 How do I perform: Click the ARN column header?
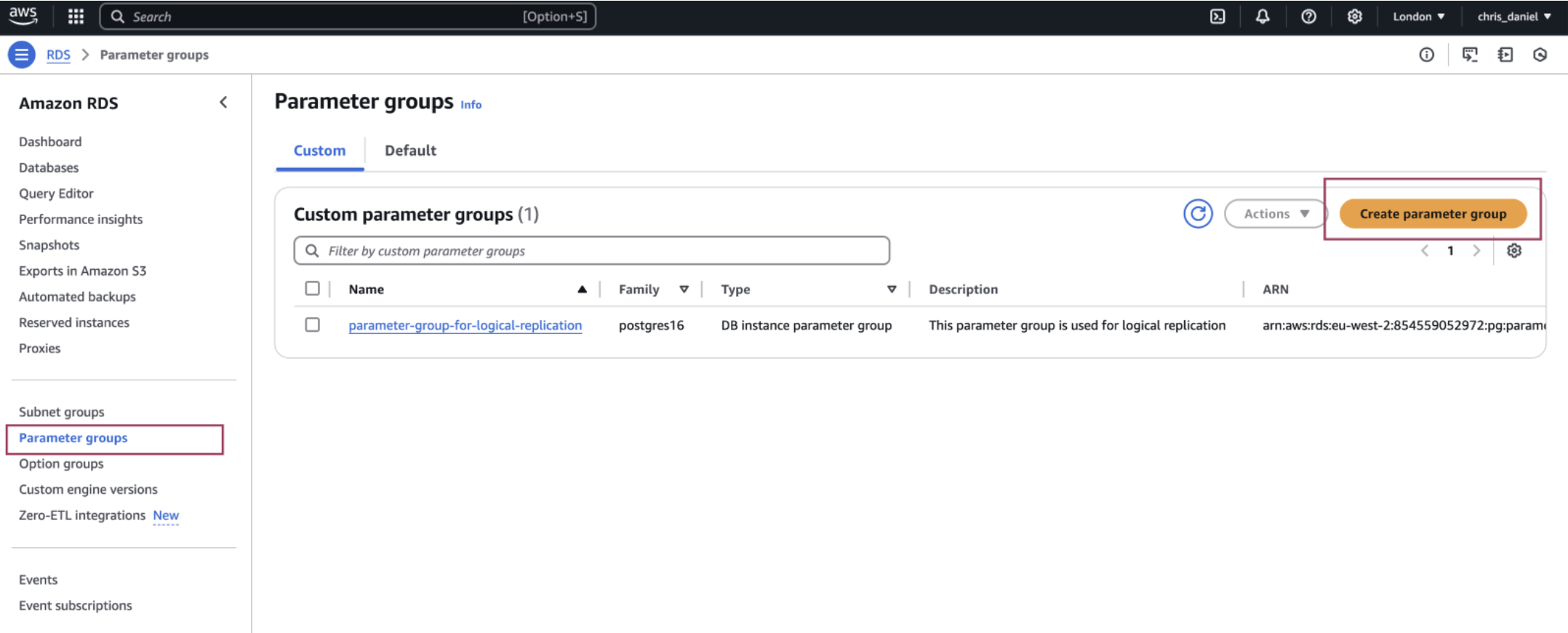(x=1275, y=290)
